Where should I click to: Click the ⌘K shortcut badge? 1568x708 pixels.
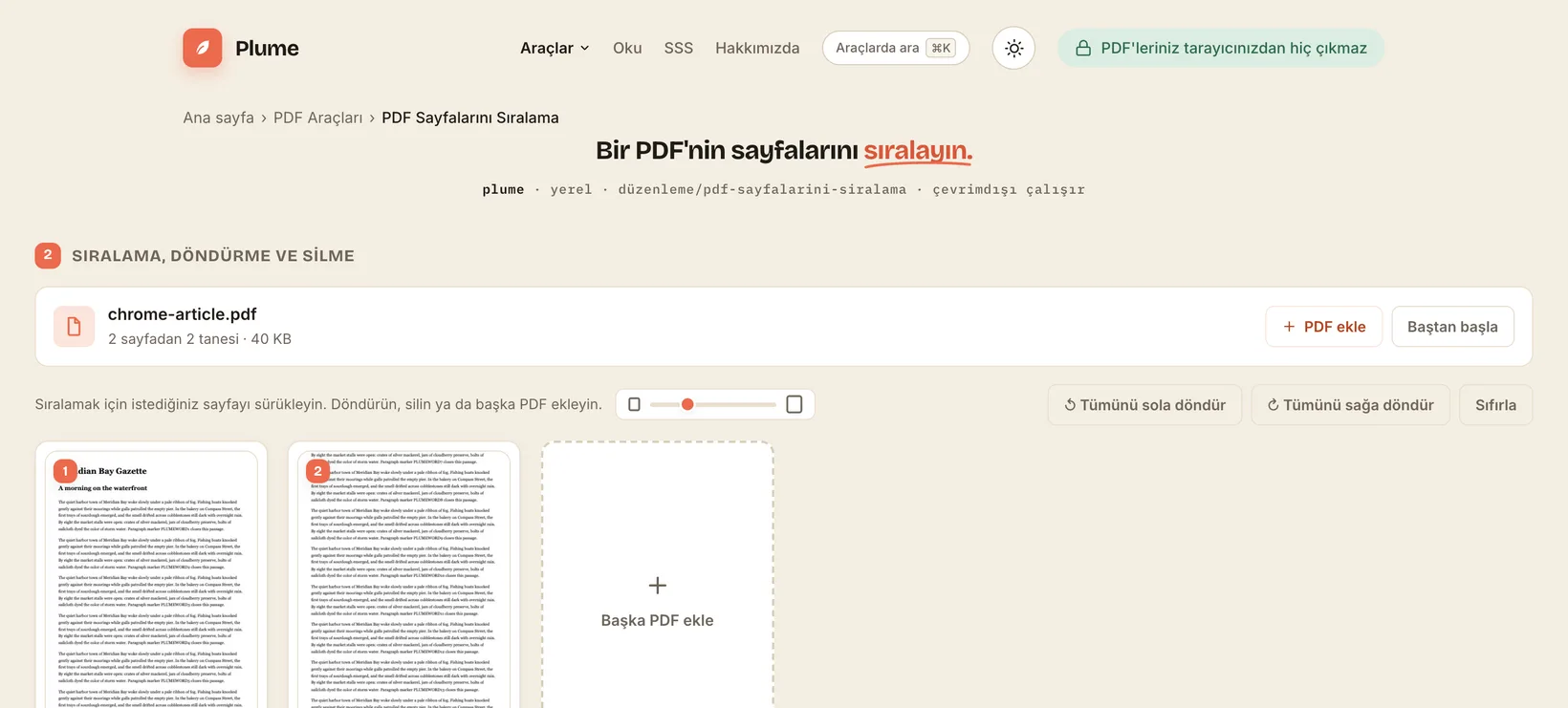point(941,48)
